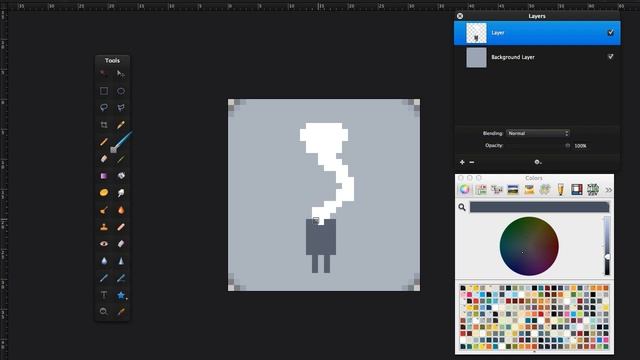The width and height of the screenshot is (640, 360).
Task: Adjust the brightness slider beside color wheel
Action: click(x=607, y=246)
